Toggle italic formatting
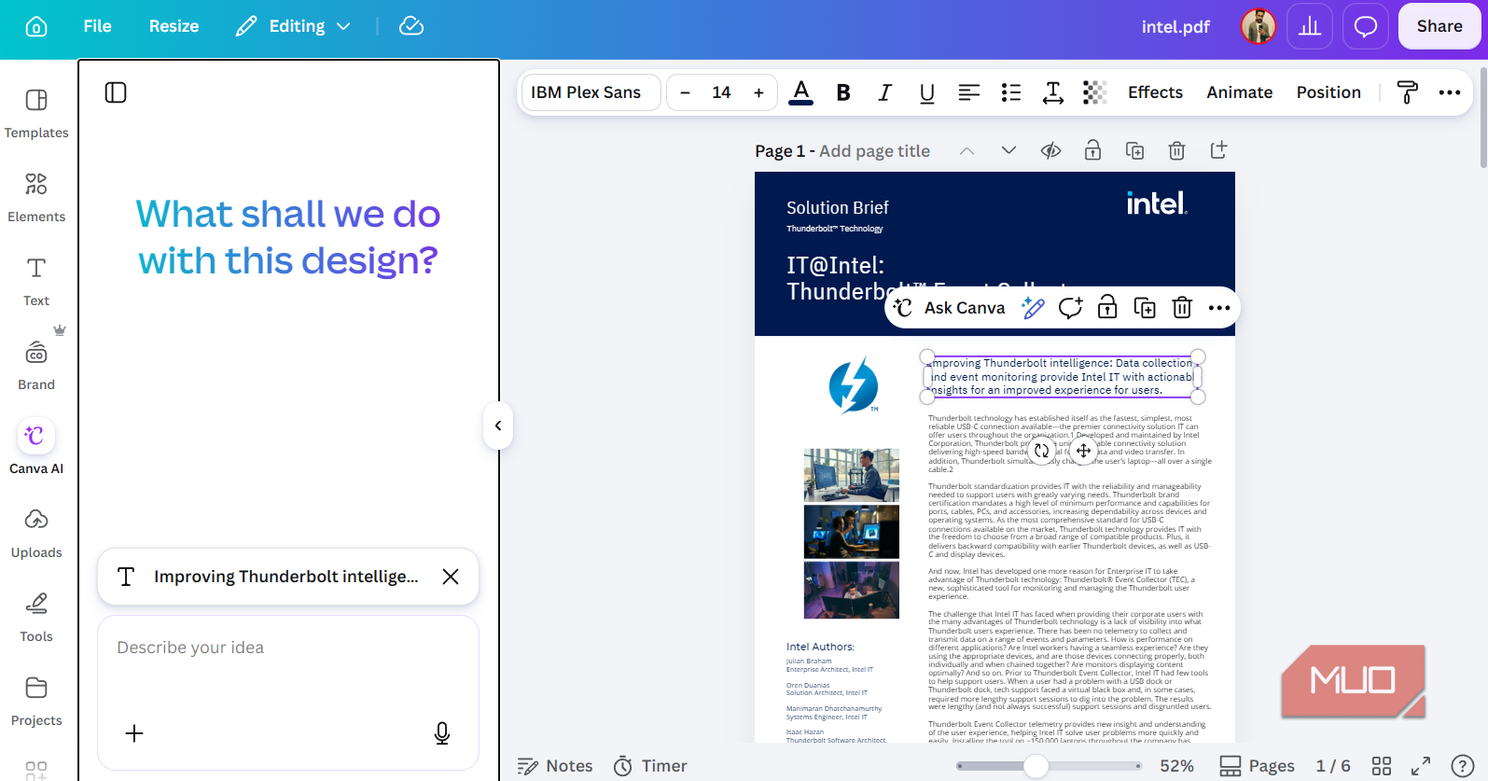The width and height of the screenshot is (1488, 781). coord(885,92)
